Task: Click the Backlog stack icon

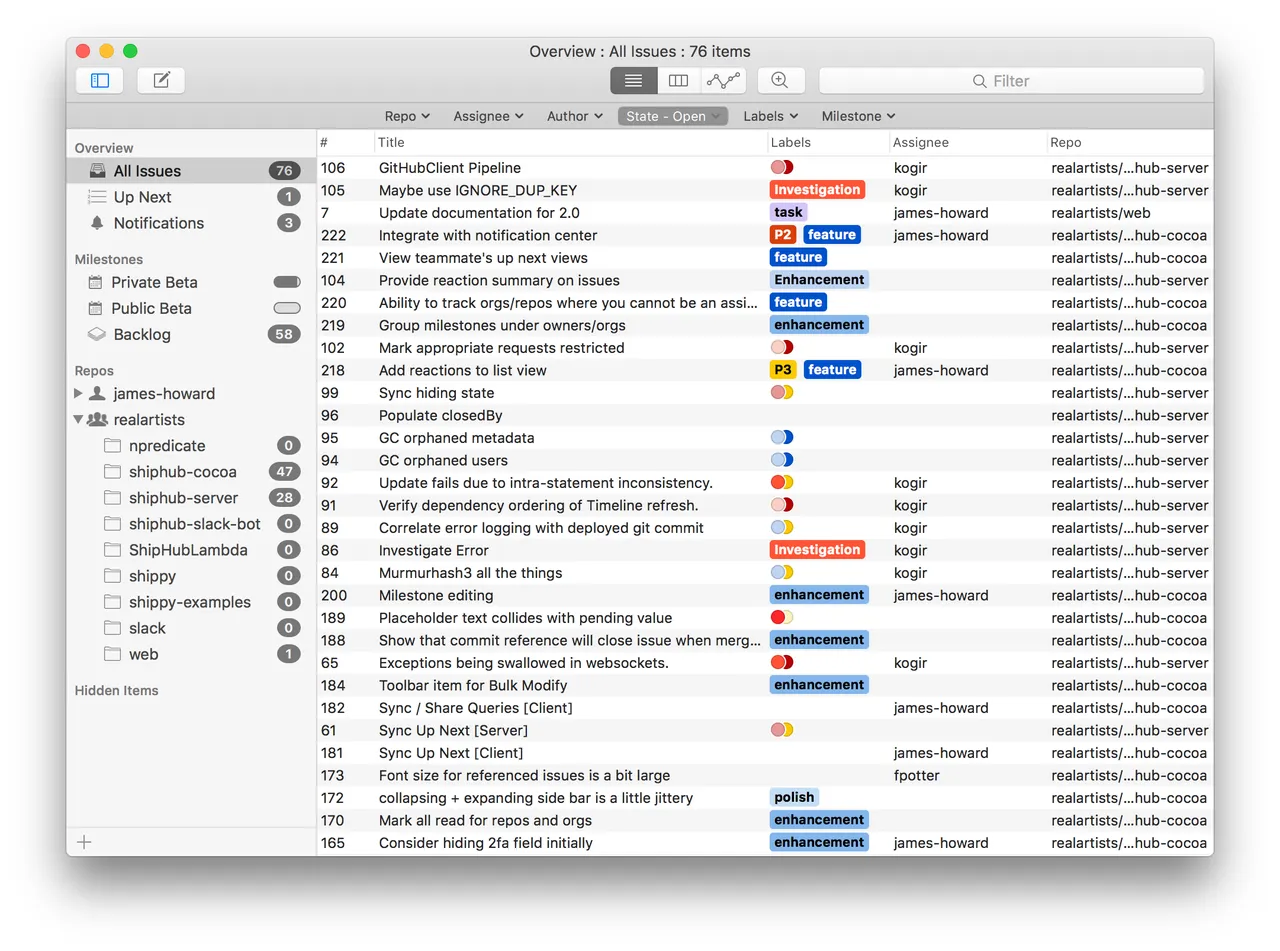Action: 96,334
